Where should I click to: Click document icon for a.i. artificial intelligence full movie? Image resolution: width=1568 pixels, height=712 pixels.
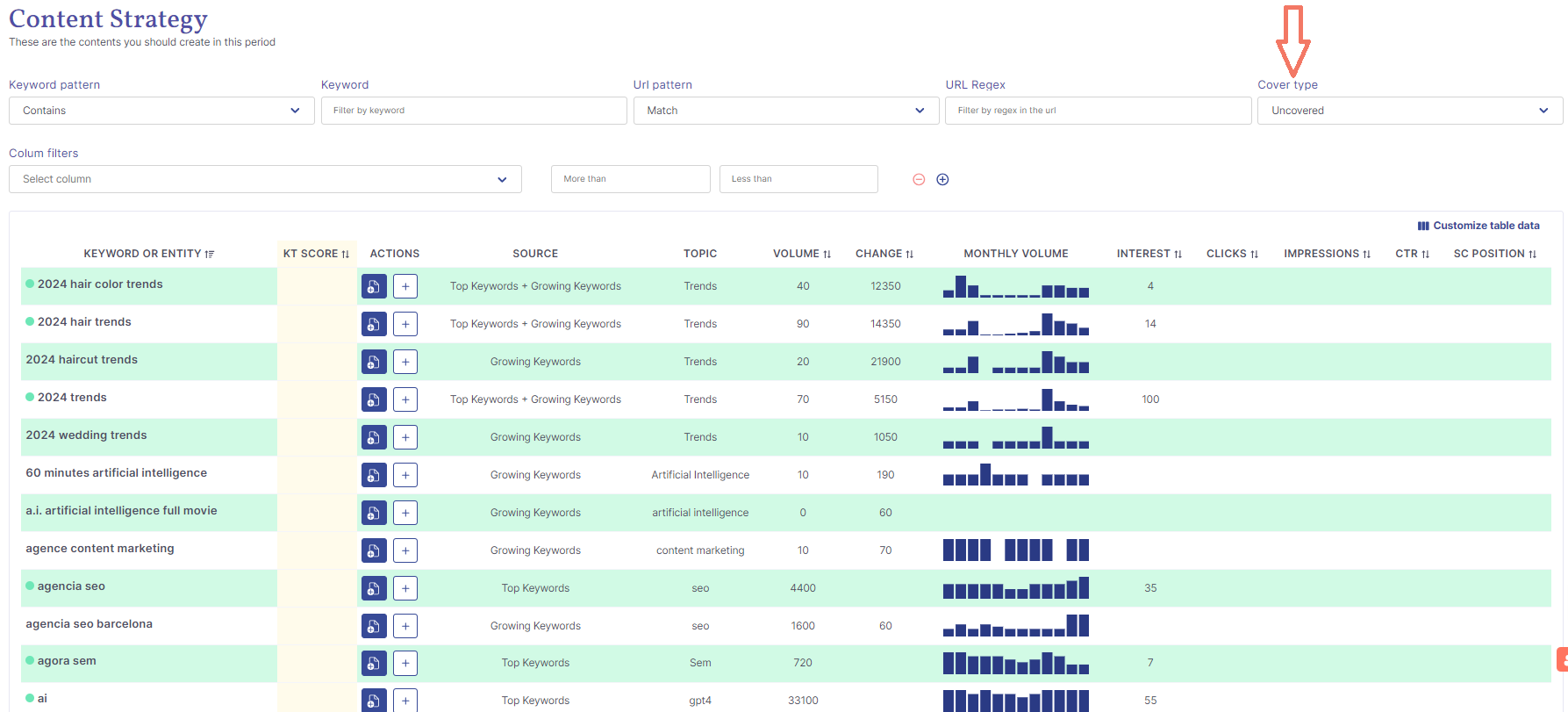374,513
